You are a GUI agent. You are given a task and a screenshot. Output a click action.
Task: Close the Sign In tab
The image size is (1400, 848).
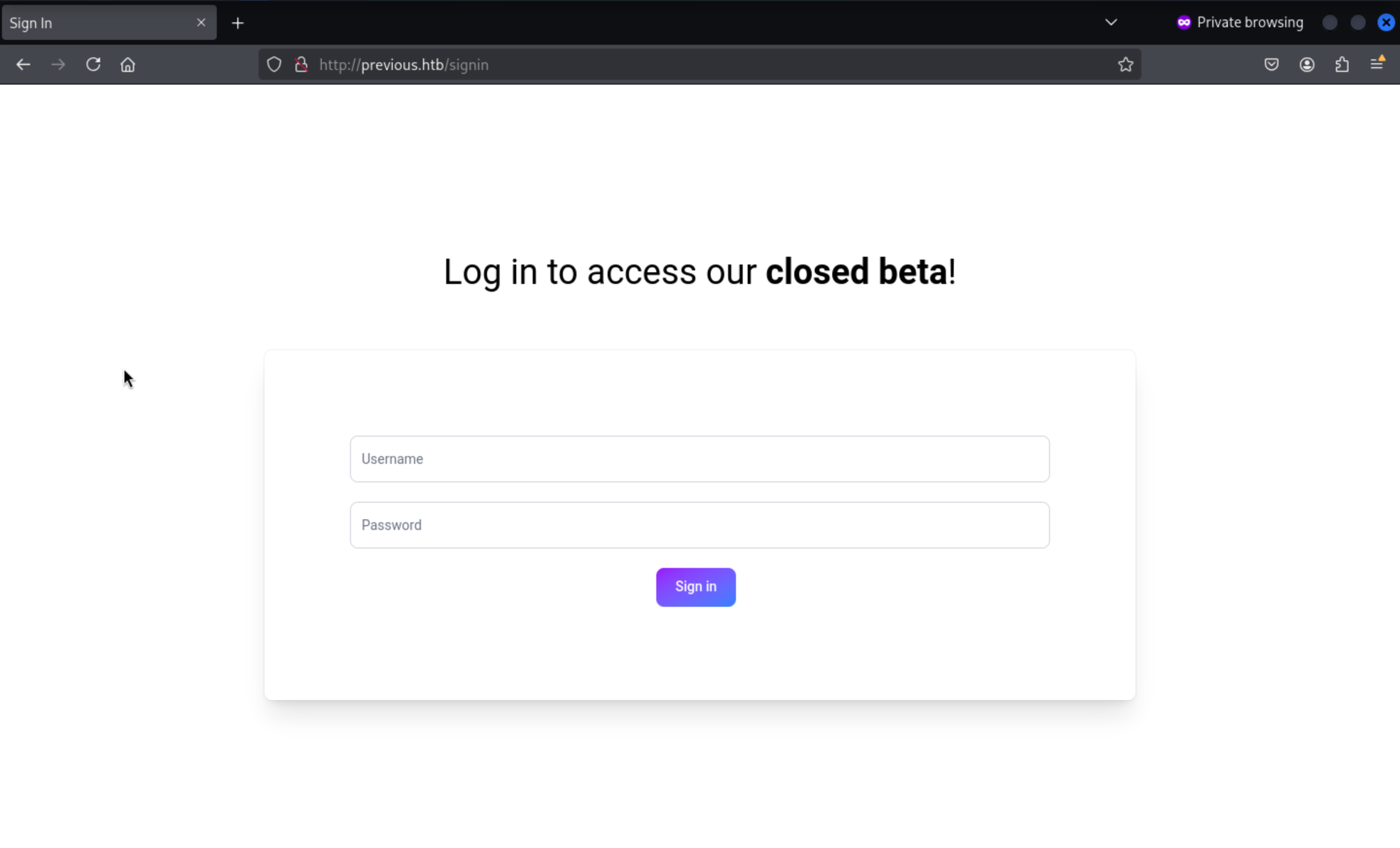point(201,23)
